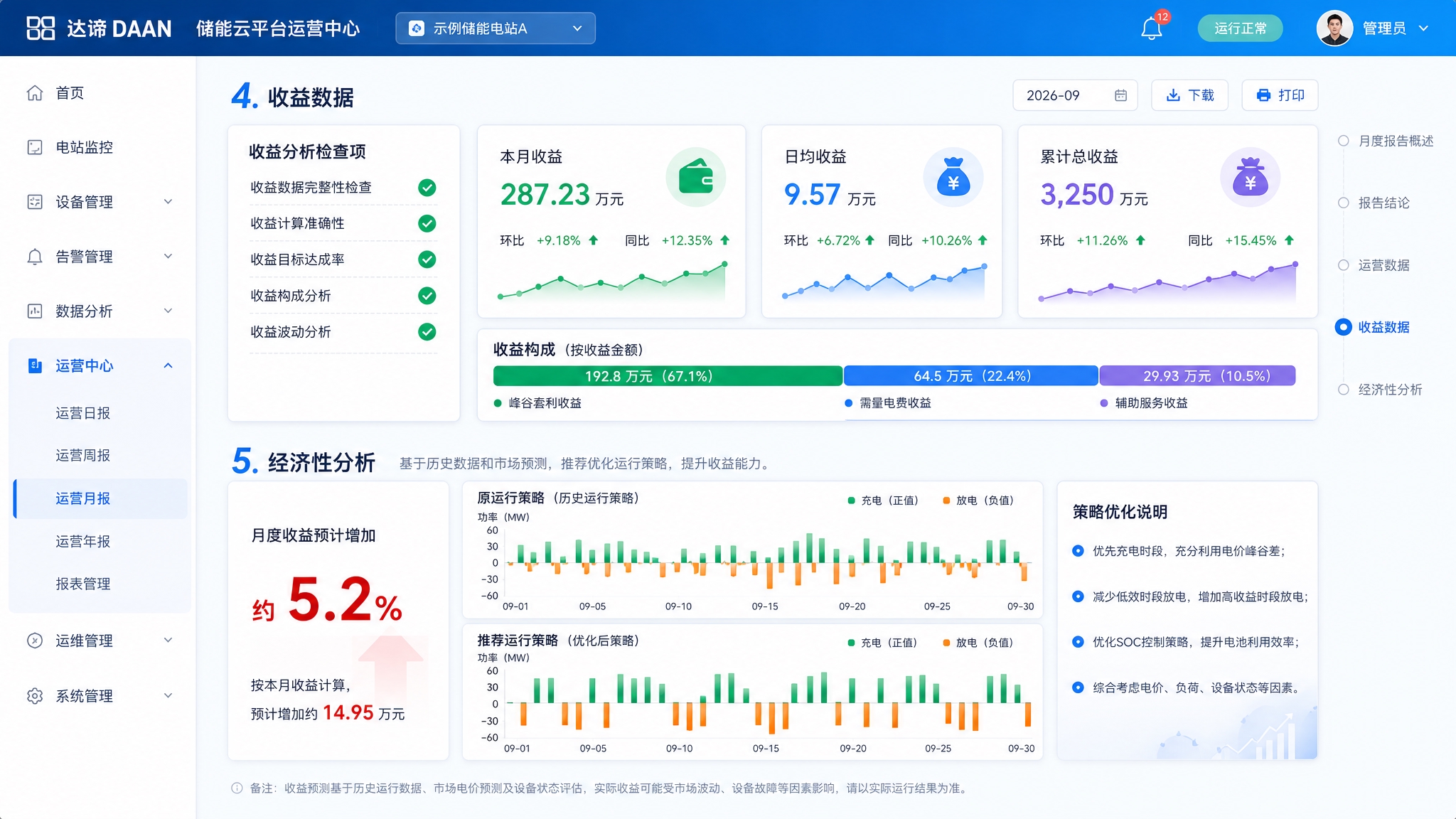Viewport: 1456px width, 819px height.
Task: Select the 月度报告概述 anchor radio
Action: [x=1343, y=141]
